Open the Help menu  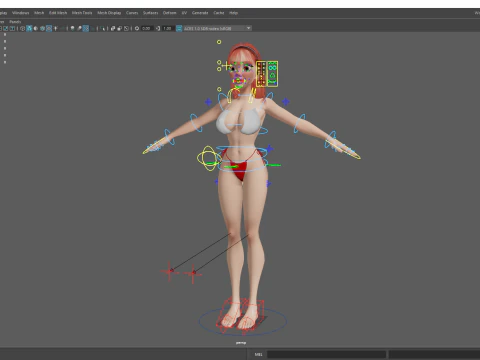233,13
